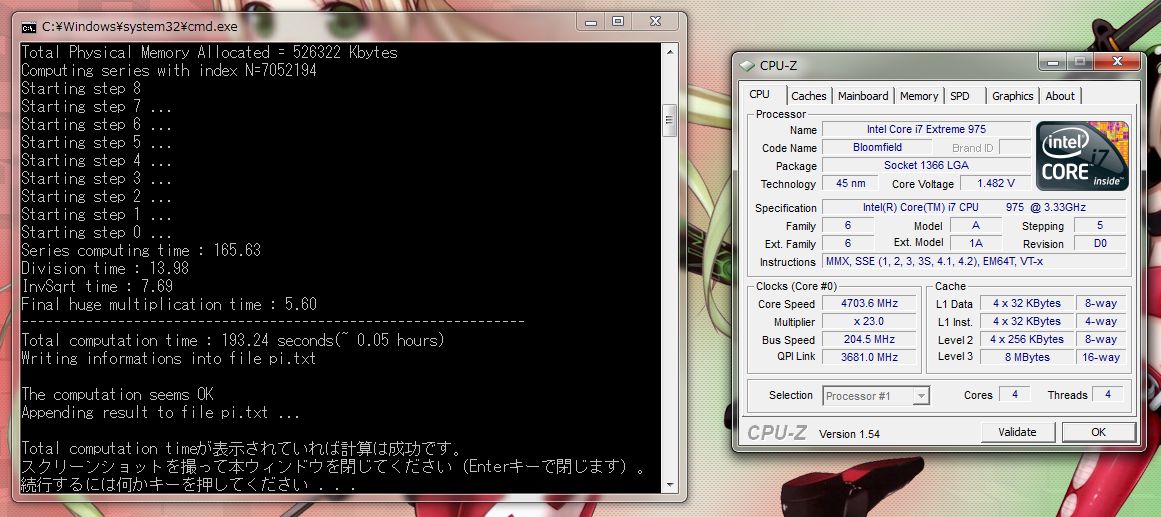Click the Stepping value '5'
This screenshot has width=1161, height=517.
tap(1100, 226)
